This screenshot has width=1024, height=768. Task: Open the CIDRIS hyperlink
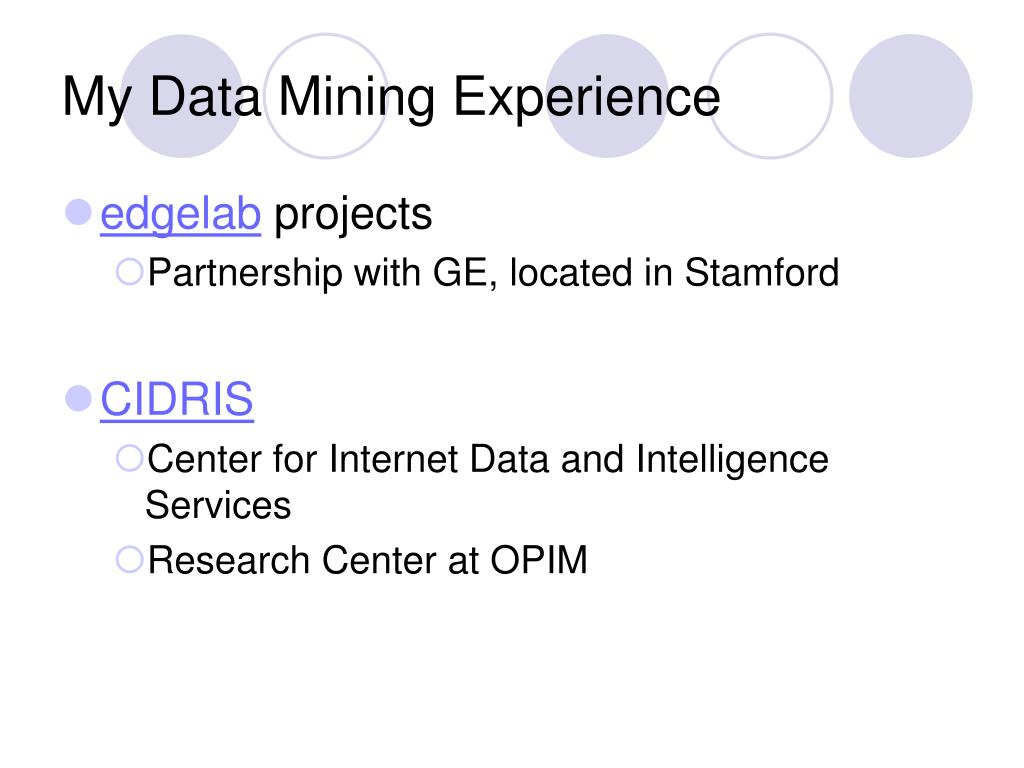[x=176, y=398]
